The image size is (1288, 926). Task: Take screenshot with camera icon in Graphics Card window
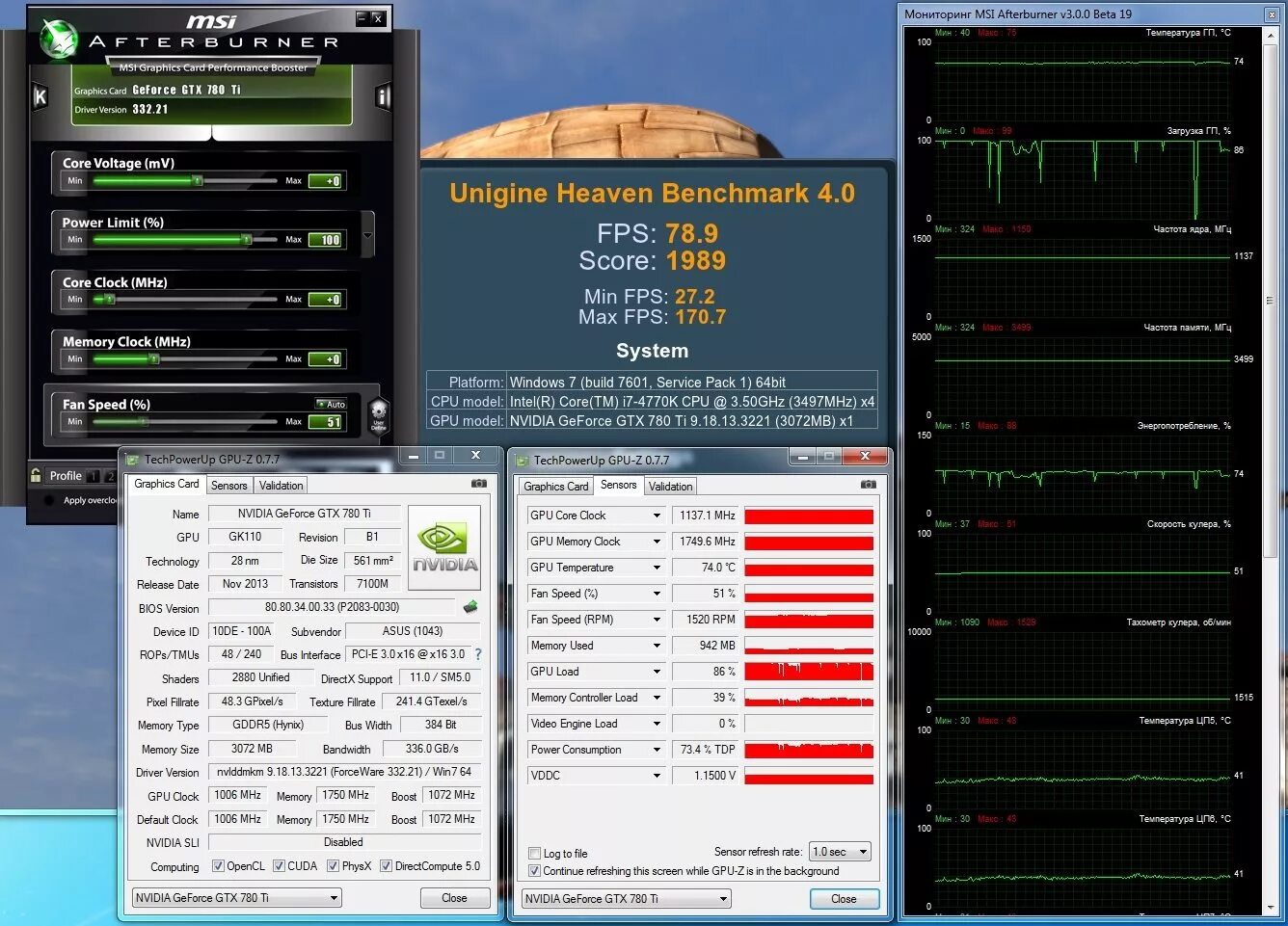[478, 484]
